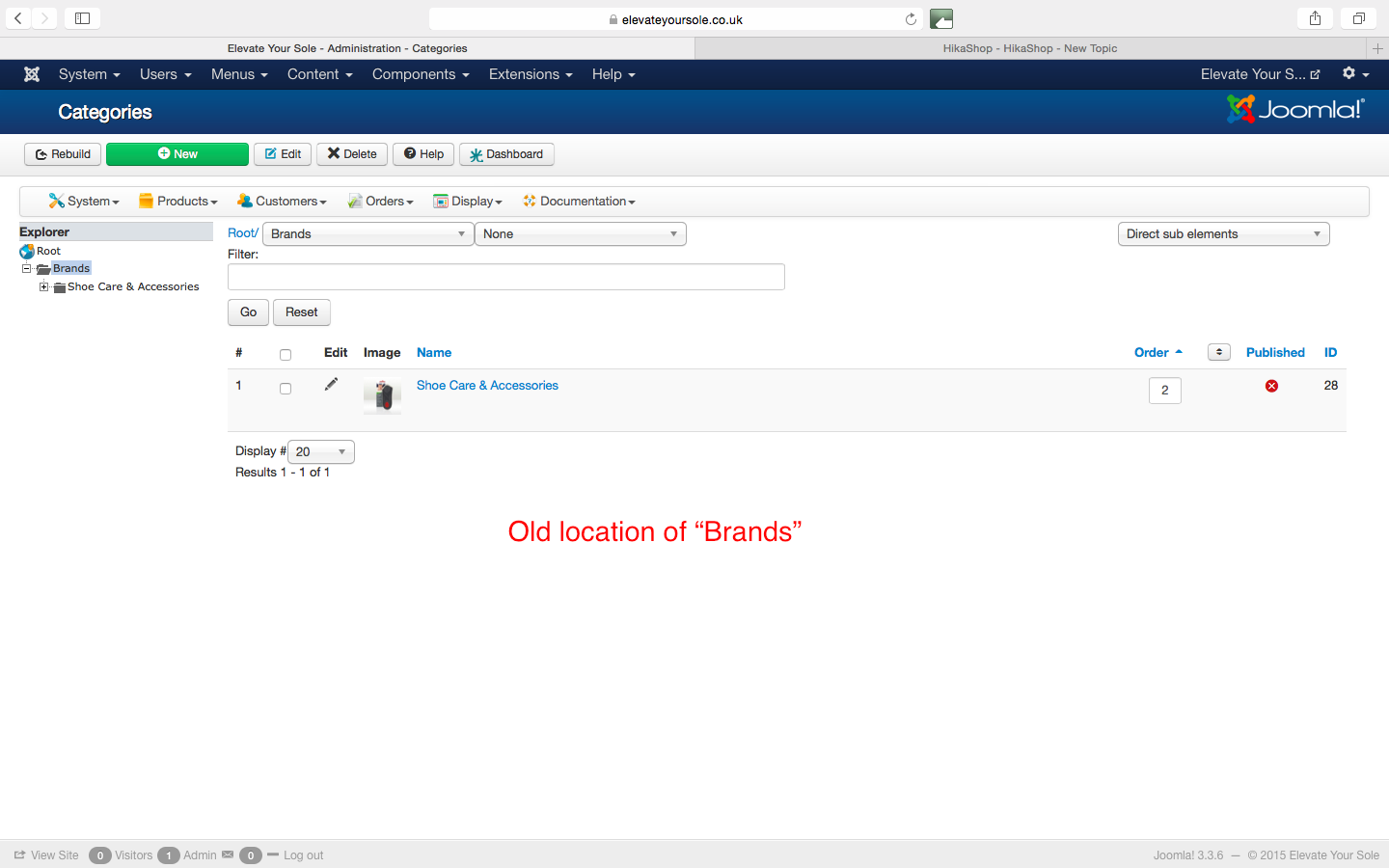Click the View Site footer link
The image size is (1389, 868).
46,855
